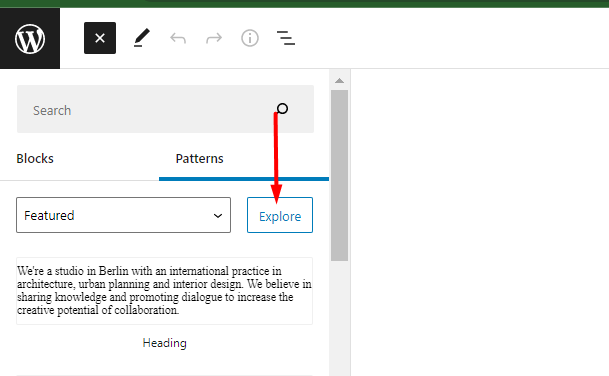Click the Redo arrow icon
609x376 pixels.
tap(214, 38)
